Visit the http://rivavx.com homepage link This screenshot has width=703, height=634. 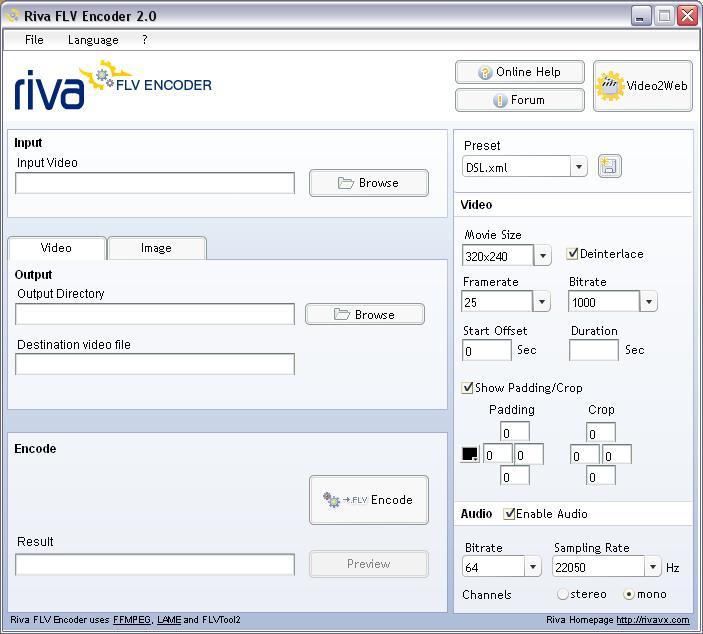tap(653, 620)
